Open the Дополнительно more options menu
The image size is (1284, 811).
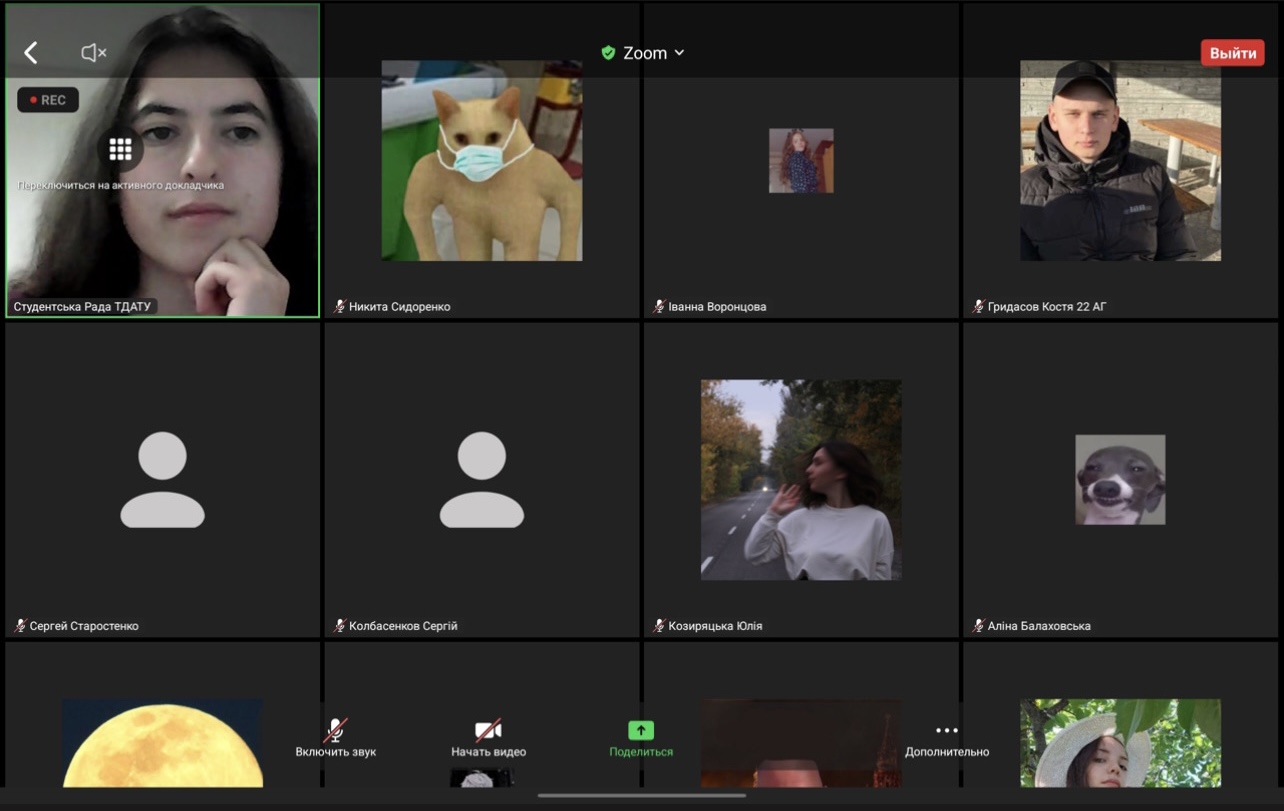pyautogui.click(x=947, y=739)
